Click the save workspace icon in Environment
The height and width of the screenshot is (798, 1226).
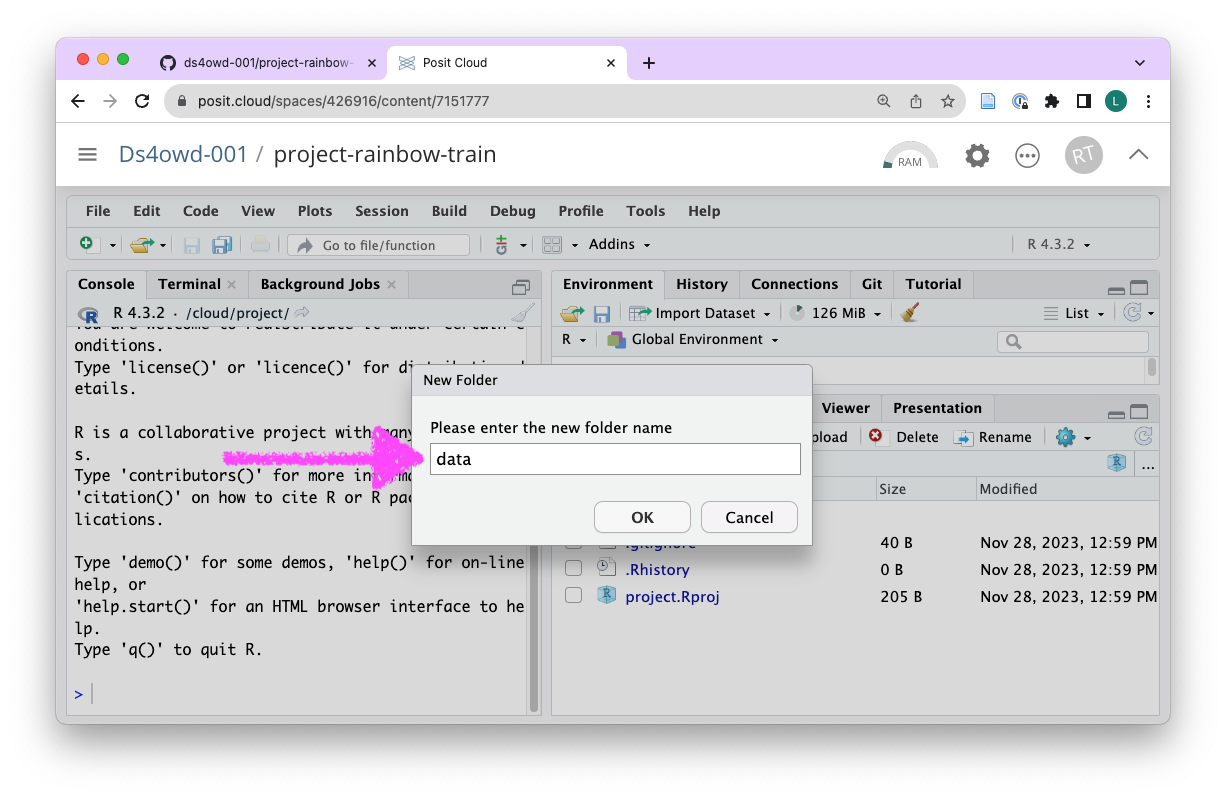(602, 314)
